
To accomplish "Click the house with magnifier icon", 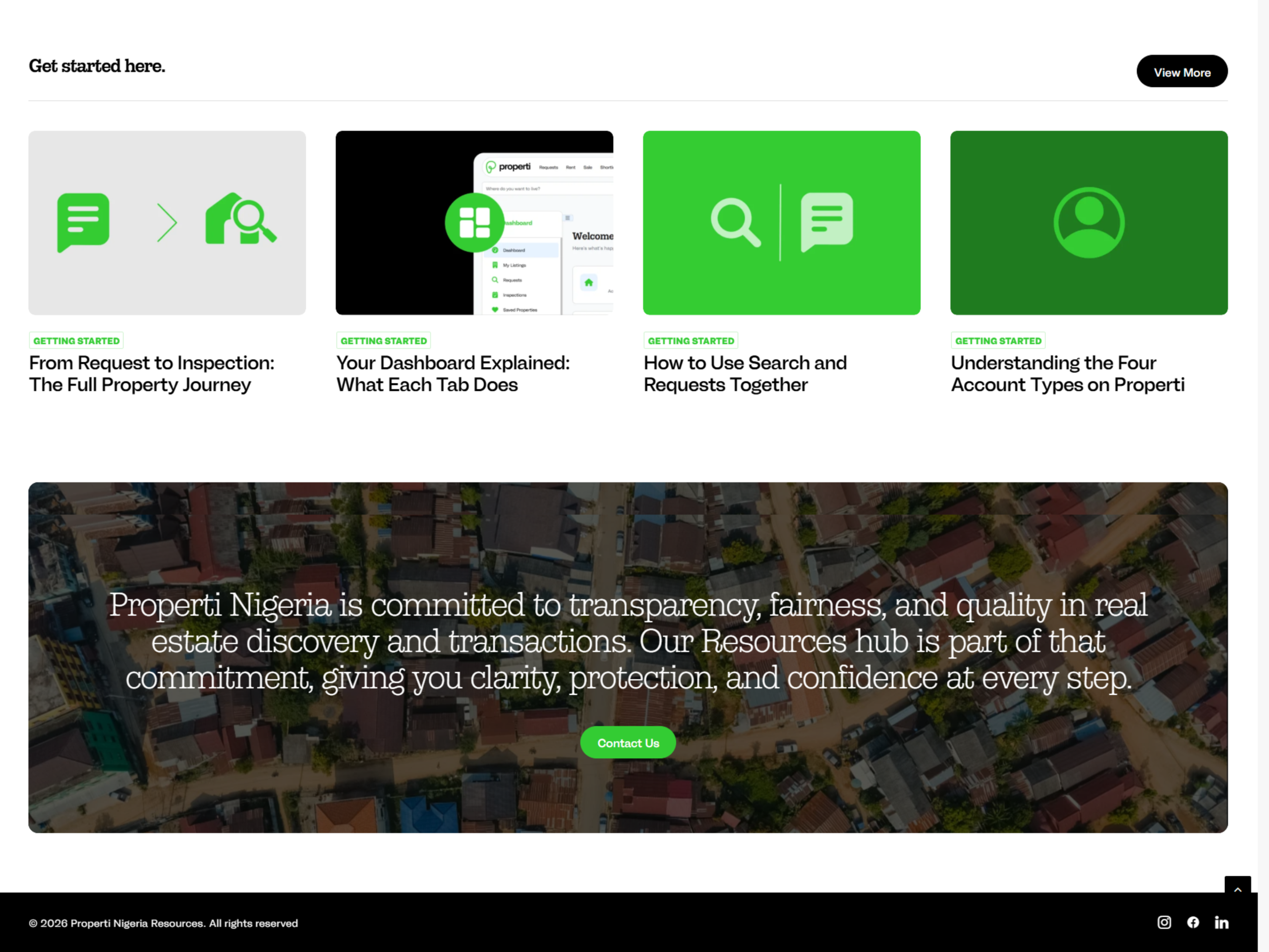I will tap(240, 219).
